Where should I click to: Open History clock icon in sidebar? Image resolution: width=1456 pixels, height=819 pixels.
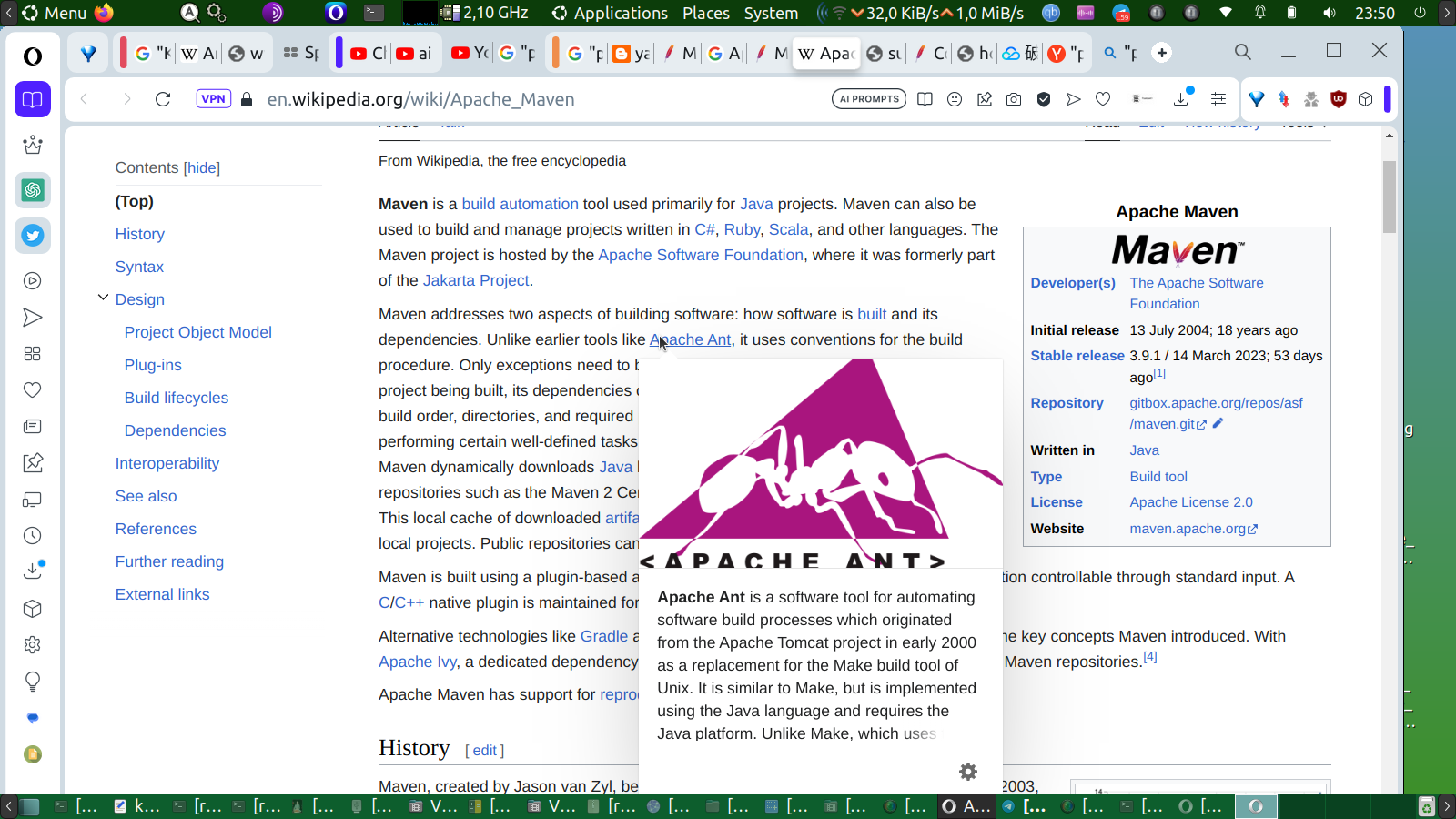[33, 536]
